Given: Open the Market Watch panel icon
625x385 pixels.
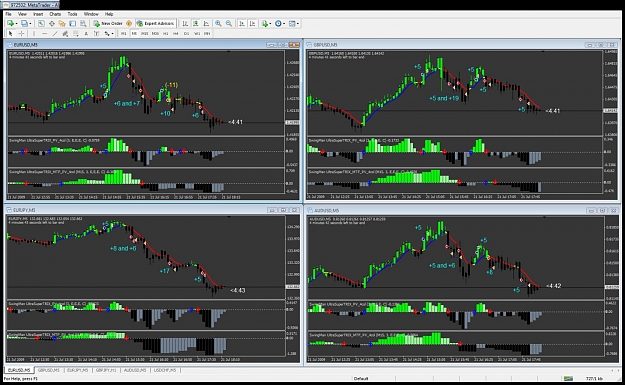Looking at the screenshot, I should pos(41,24).
